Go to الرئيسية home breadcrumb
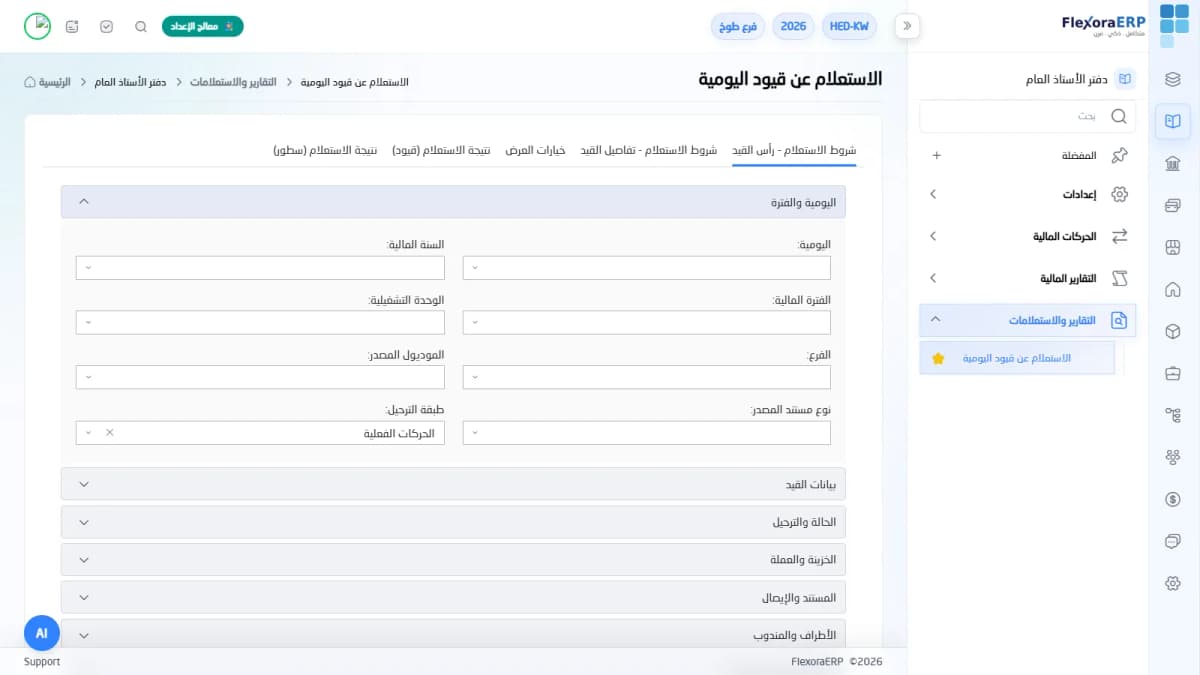 click(48, 82)
